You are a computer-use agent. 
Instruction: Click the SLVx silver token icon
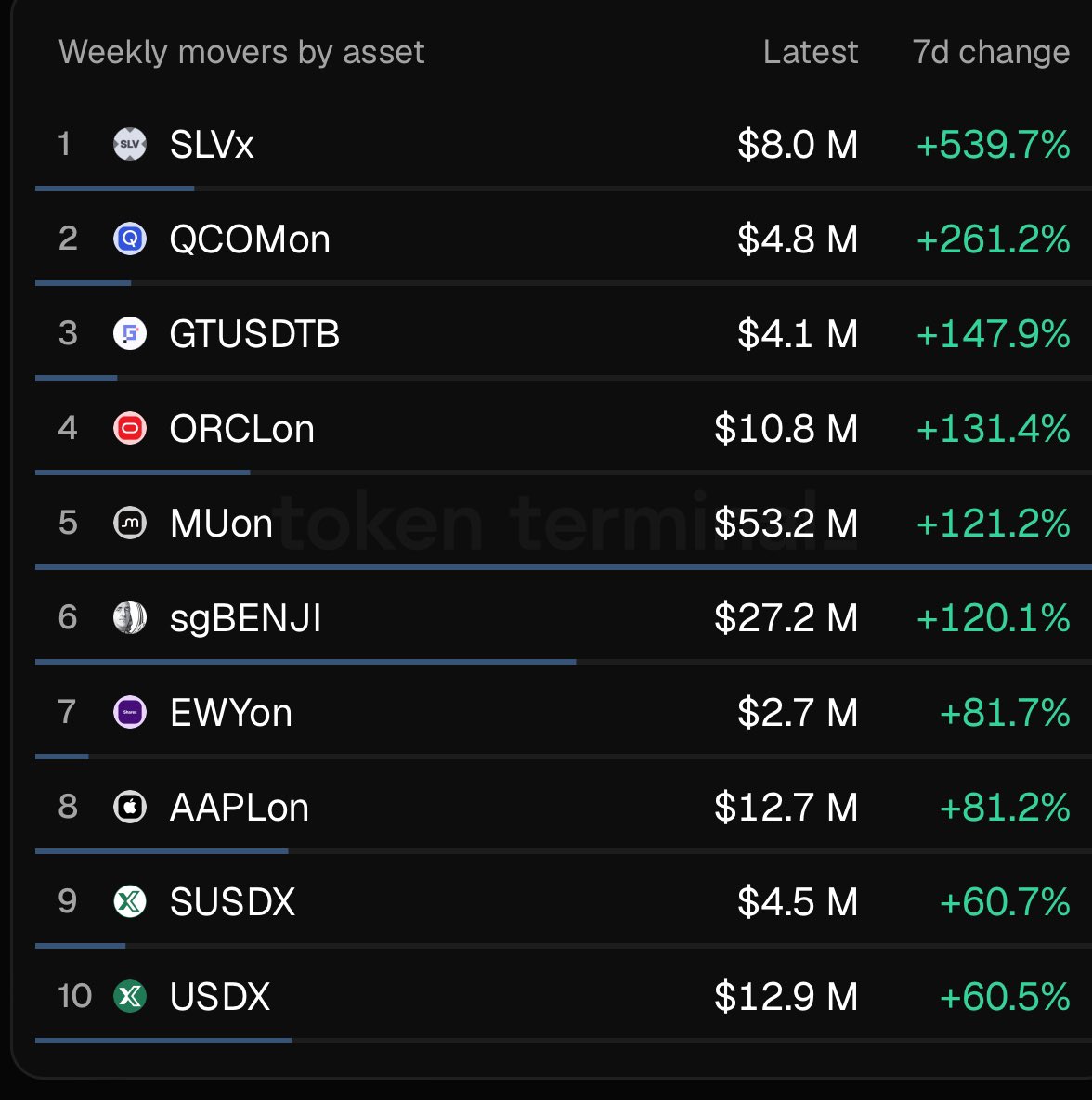[130, 144]
